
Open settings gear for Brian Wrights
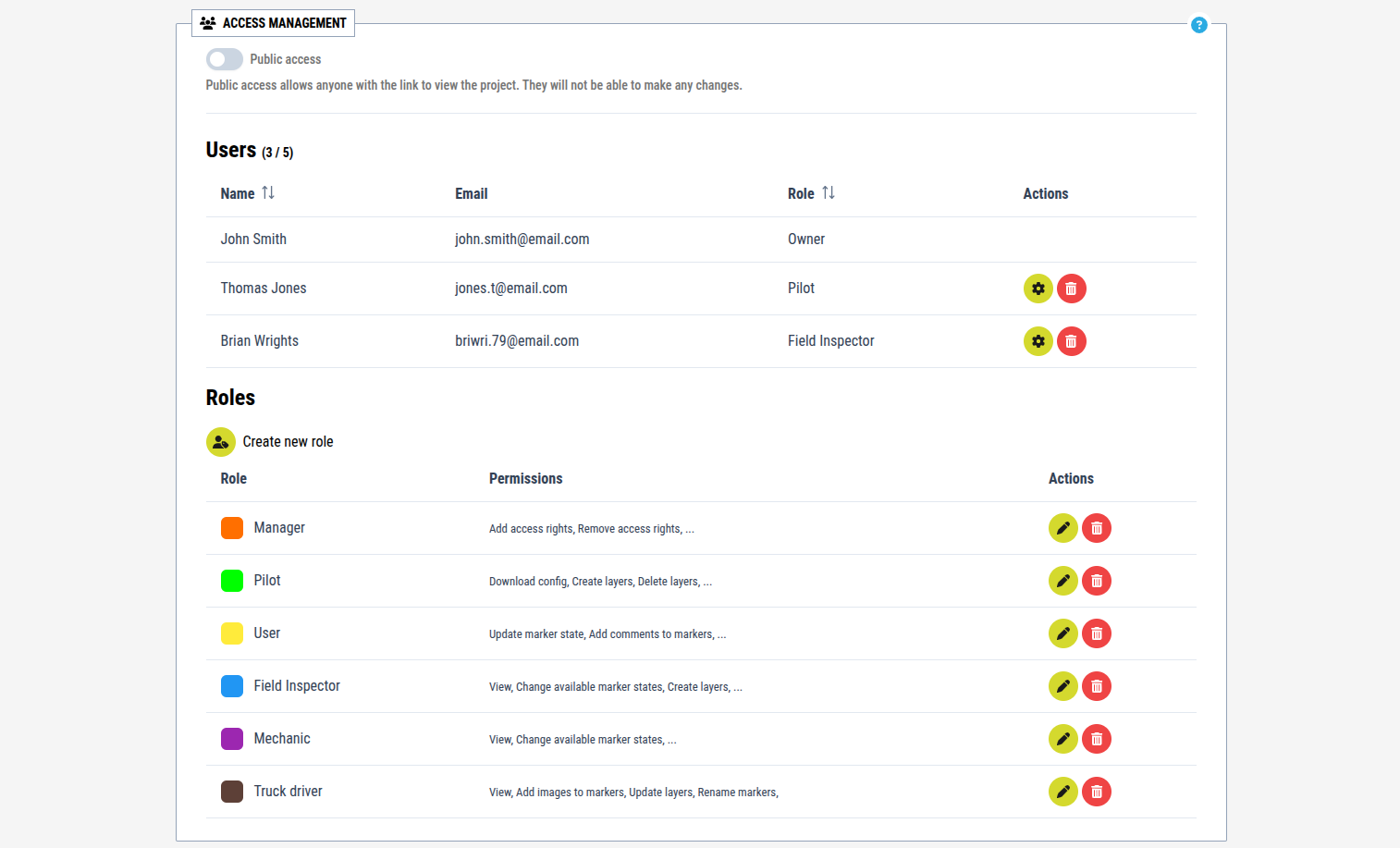tap(1038, 341)
